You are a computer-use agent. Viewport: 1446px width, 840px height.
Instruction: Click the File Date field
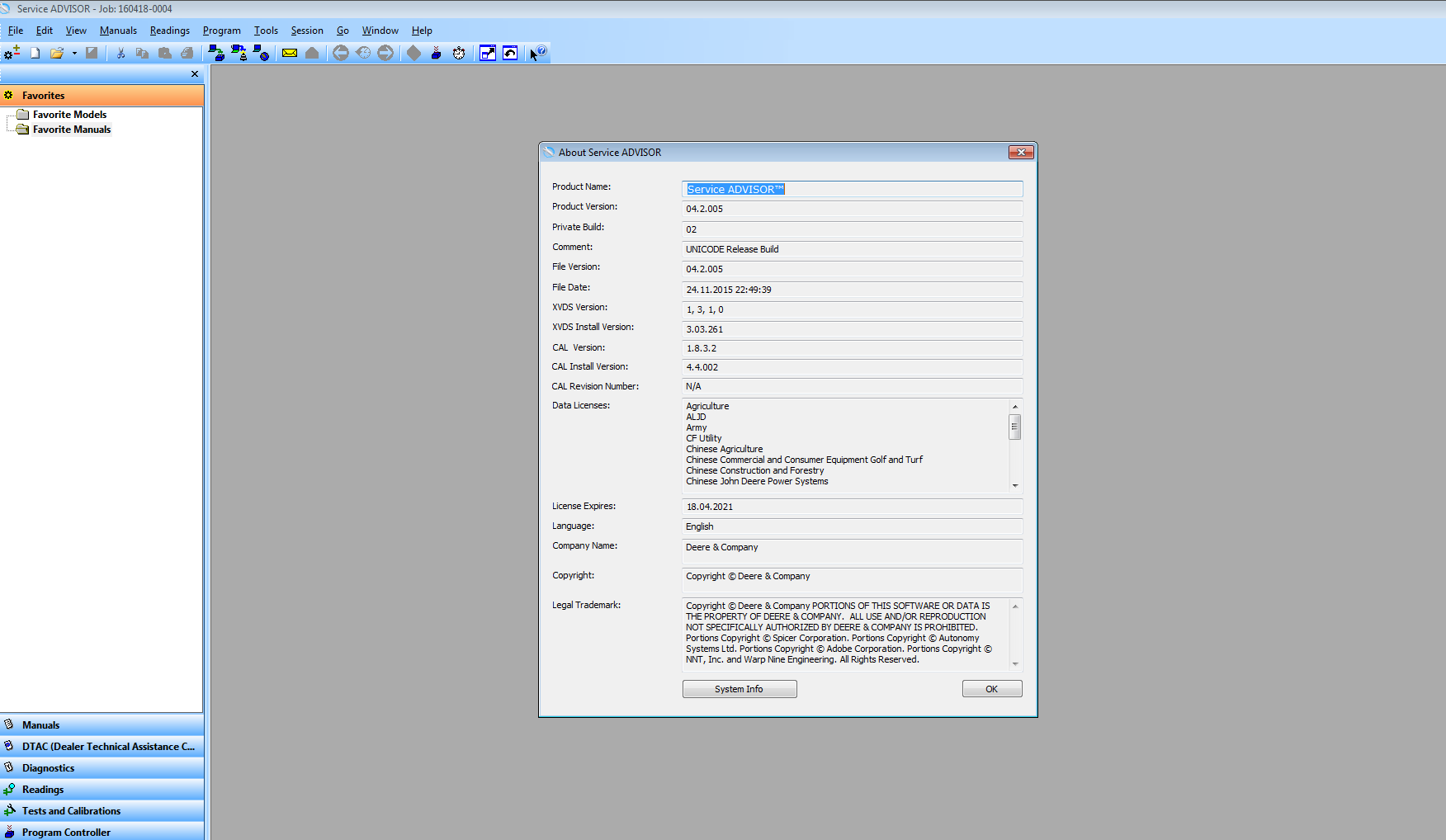click(853, 290)
